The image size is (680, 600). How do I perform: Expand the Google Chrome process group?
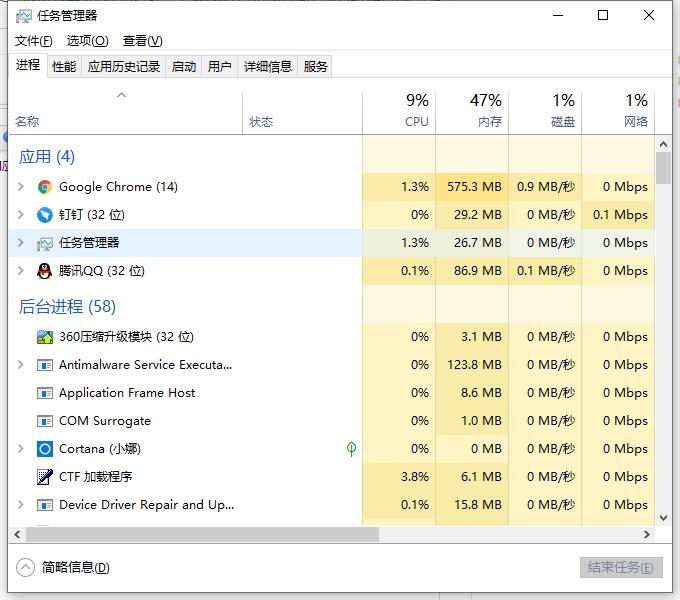(x=21, y=187)
